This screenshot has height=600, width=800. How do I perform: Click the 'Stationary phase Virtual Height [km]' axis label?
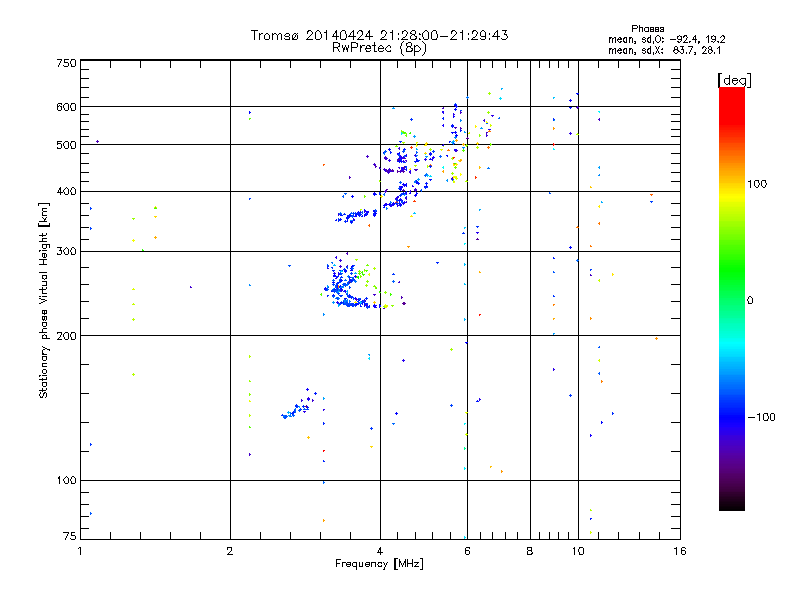44,300
